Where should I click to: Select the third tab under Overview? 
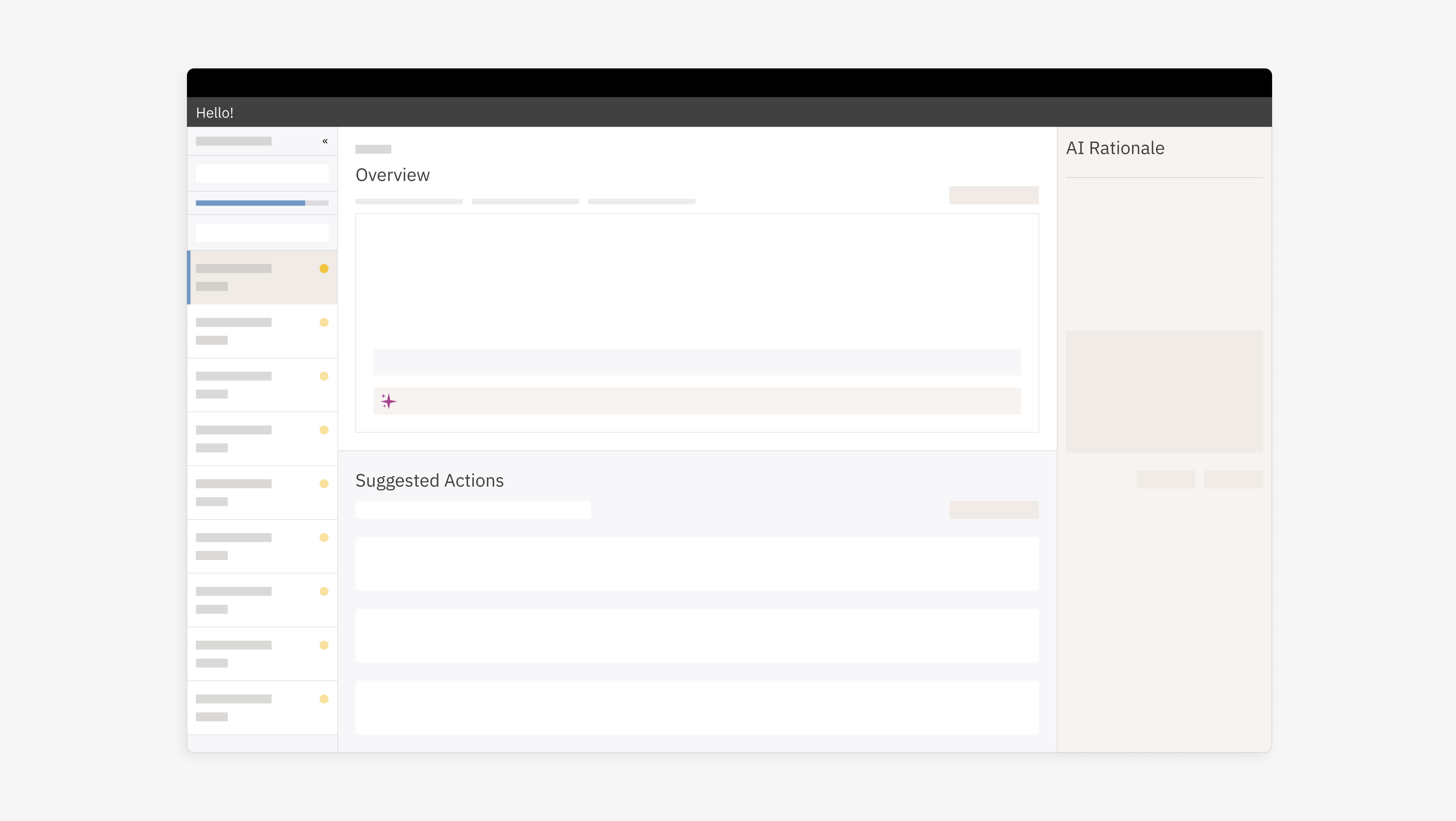click(x=641, y=201)
